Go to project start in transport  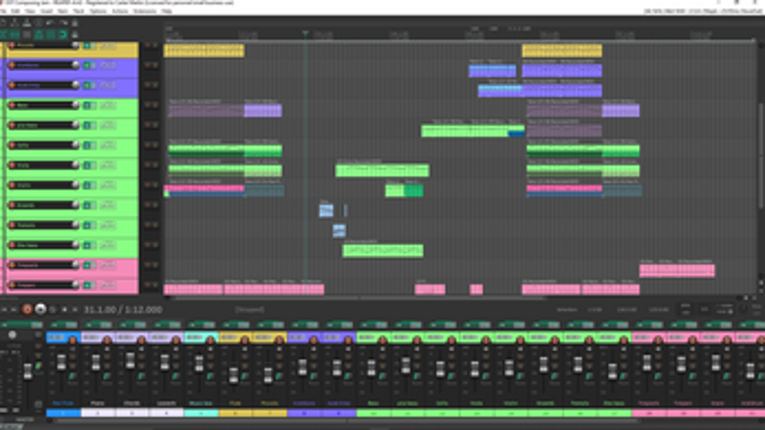(x=4, y=309)
